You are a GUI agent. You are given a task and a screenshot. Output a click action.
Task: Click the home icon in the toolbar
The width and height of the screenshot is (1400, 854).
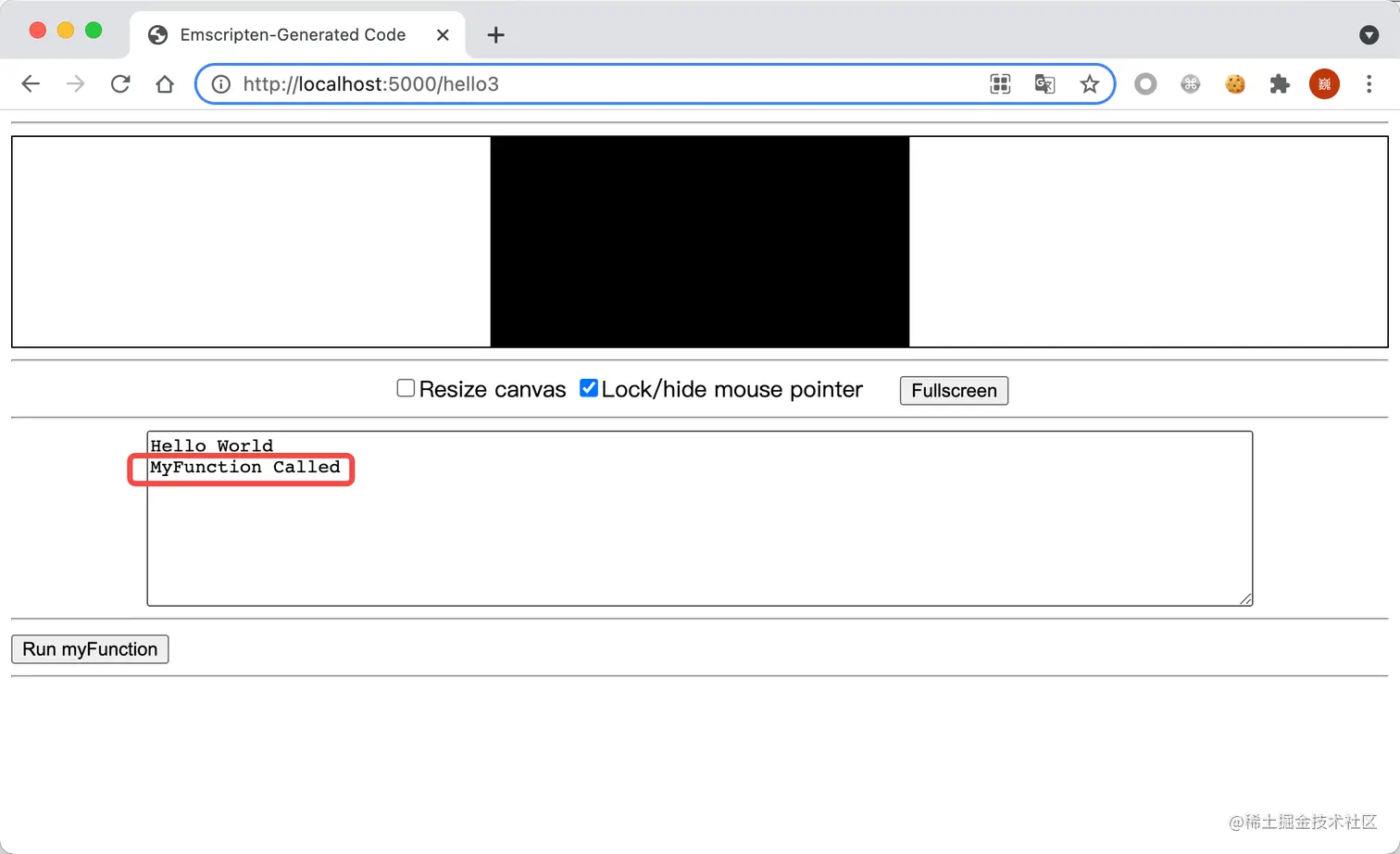coord(165,83)
